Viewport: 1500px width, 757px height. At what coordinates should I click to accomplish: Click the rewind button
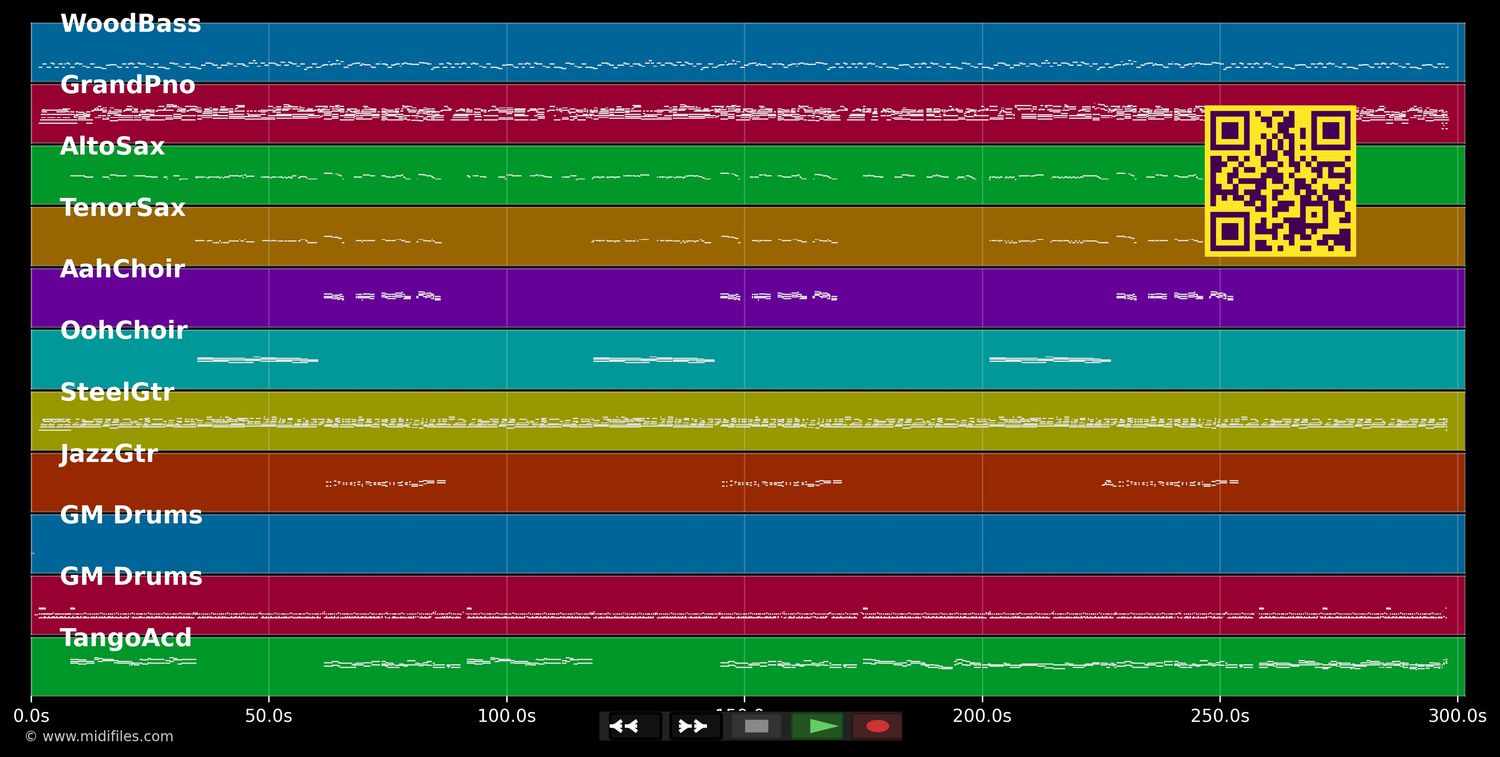635,726
